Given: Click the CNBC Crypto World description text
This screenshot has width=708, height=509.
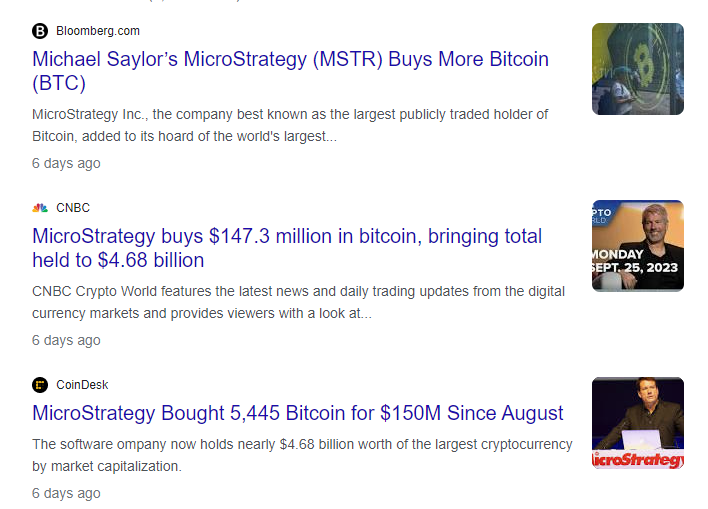Looking at the screenshot, I should (298, 302).
